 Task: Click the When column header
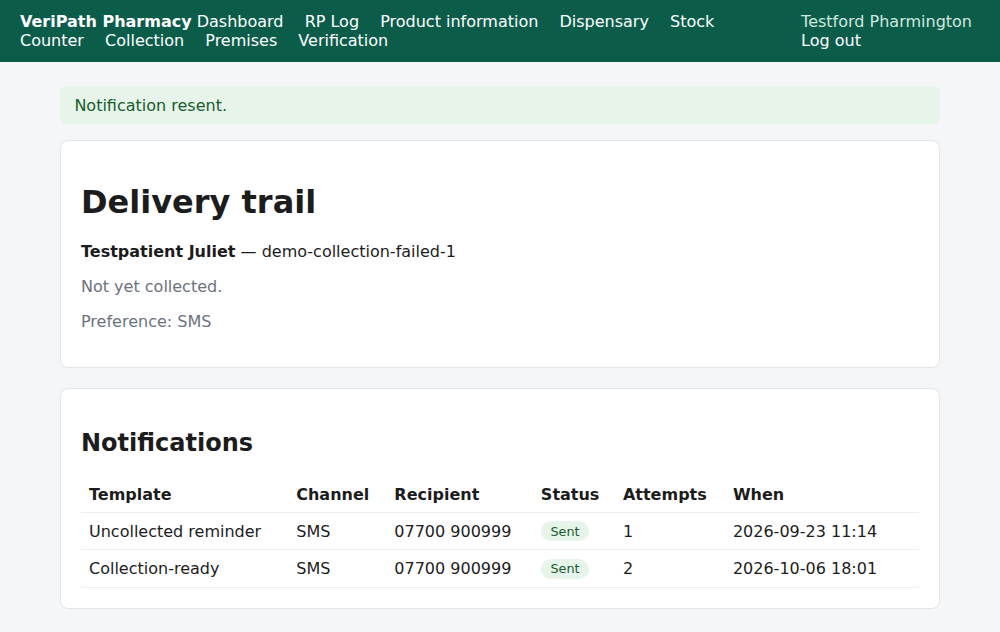[758, 494]
